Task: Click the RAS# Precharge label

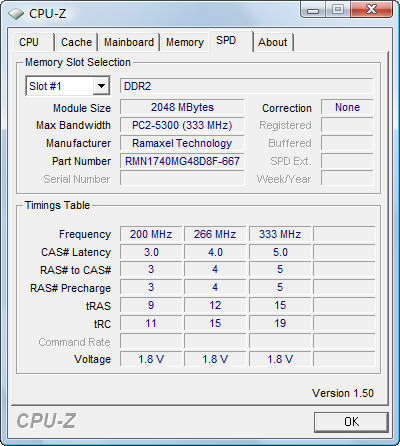Action: [x=70, y=288]
